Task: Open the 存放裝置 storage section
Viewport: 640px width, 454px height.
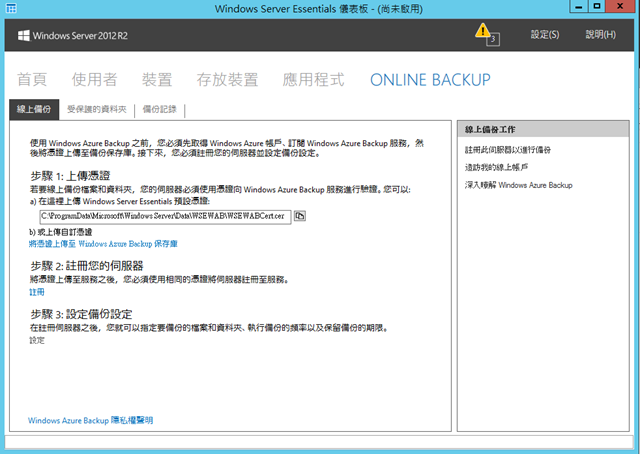Action: [x=227, y=79]
